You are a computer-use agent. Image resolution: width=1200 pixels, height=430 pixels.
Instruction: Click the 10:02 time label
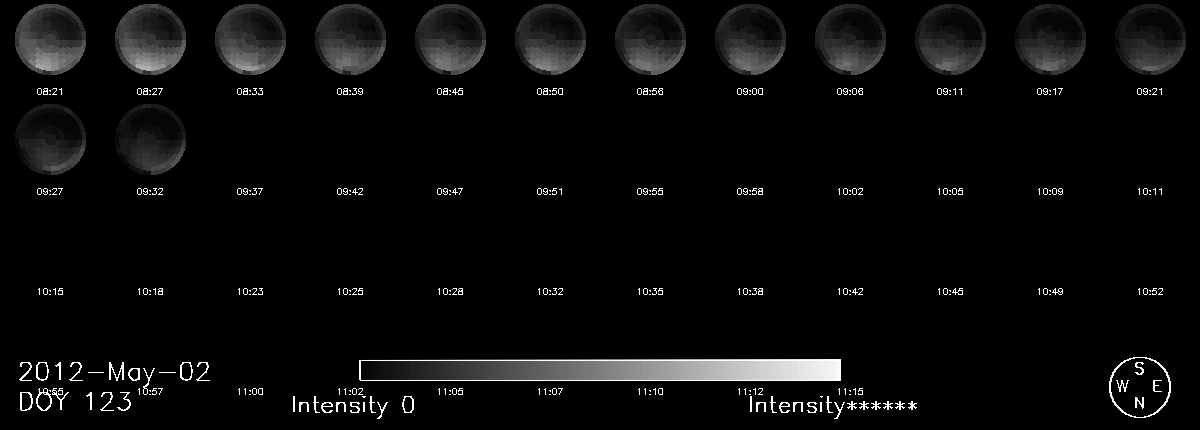pyautogui.click(x=850, y=191)
